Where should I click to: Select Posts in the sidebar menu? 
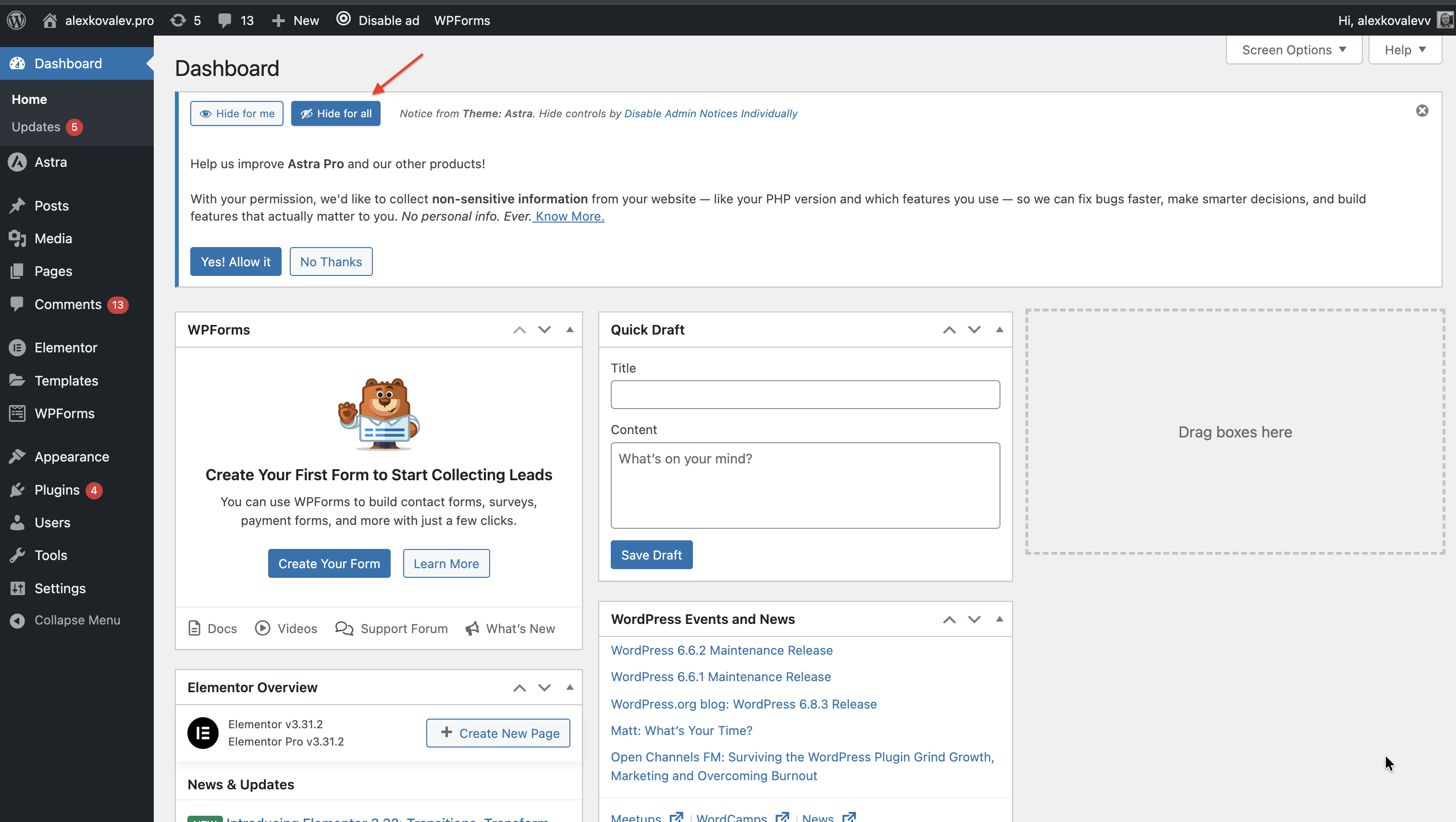pos(51,205)
